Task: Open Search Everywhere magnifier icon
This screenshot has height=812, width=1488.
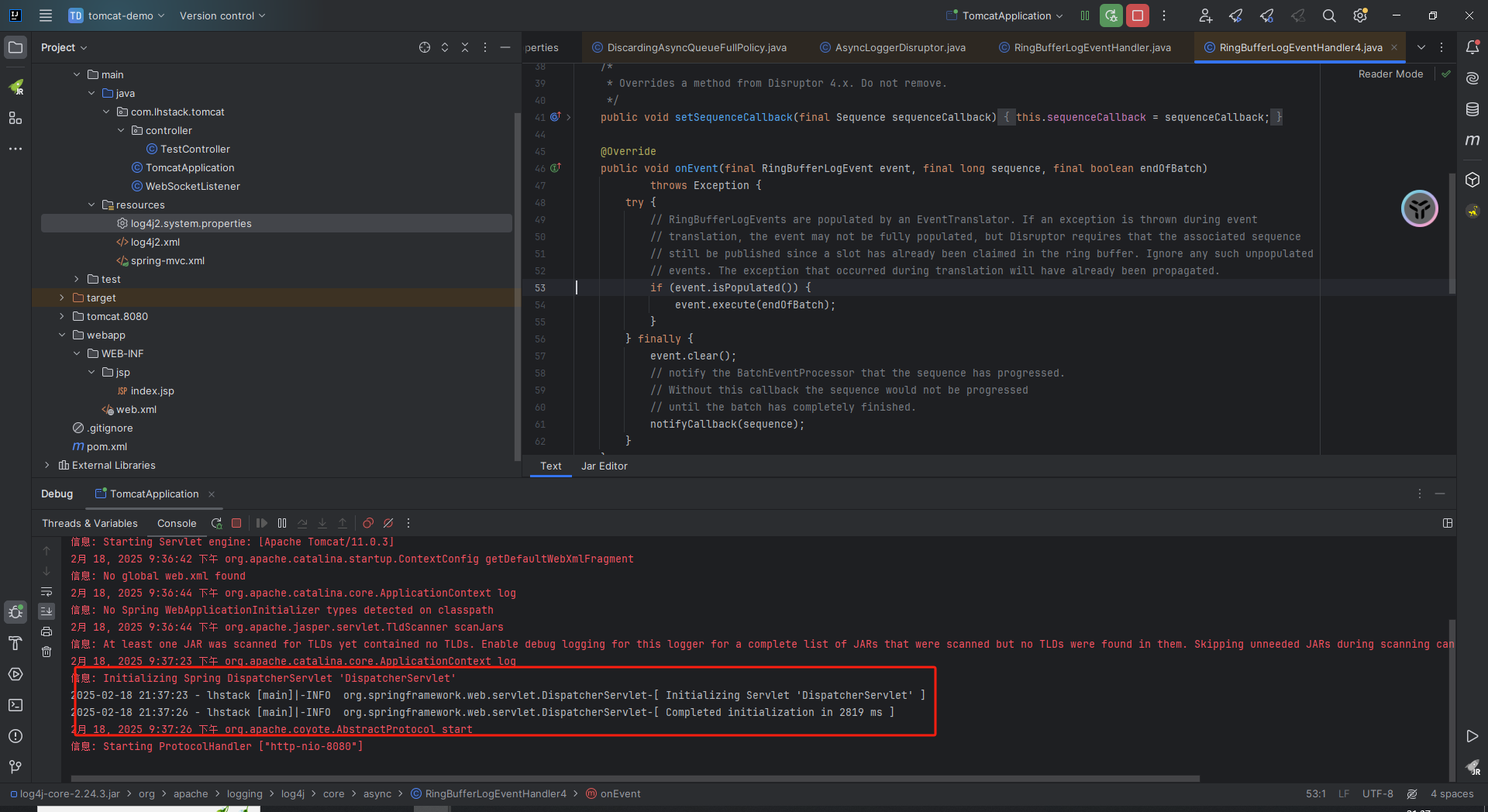Action: click(x=1329, y=15)
